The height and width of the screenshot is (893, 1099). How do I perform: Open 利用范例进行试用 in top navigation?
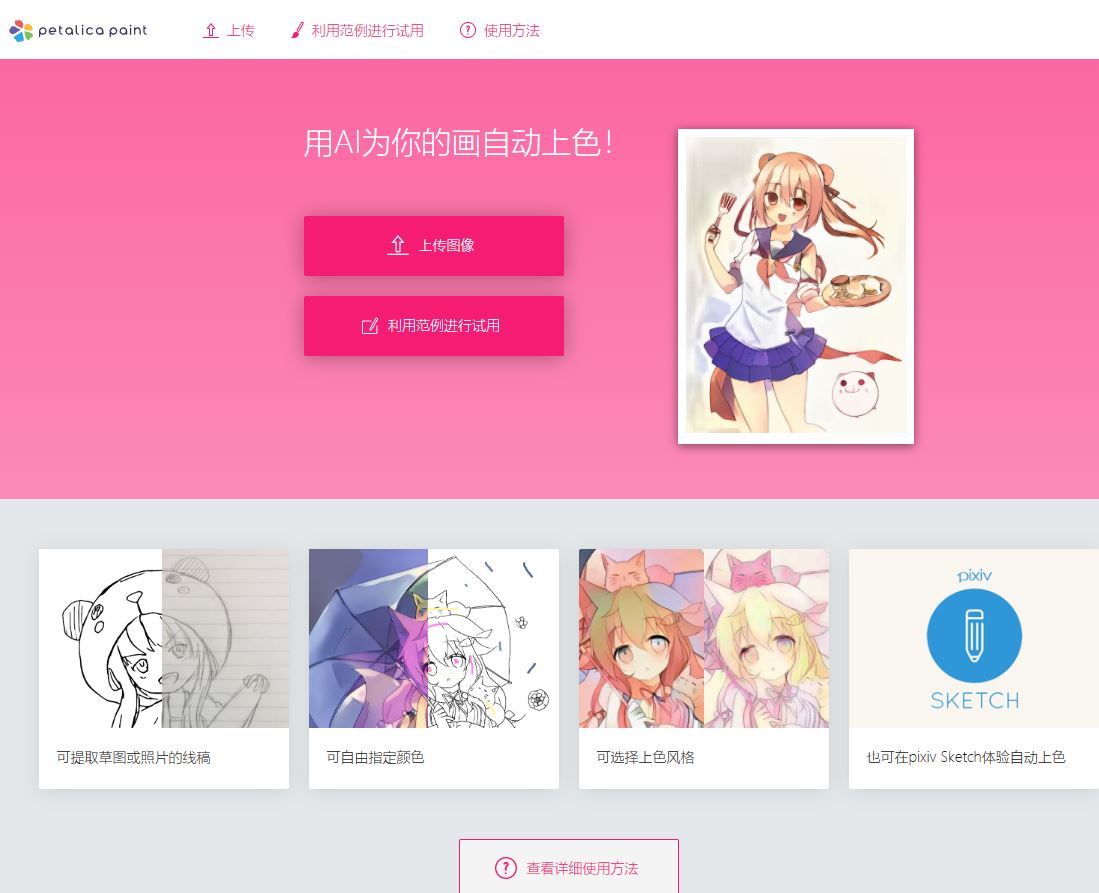(x=357, y=30)
